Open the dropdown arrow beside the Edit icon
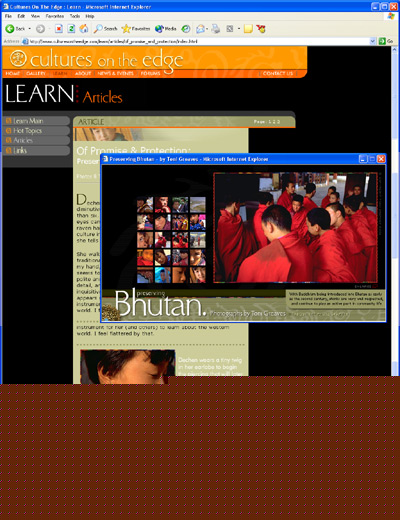The width and height of the screenshot is (400, 520). pyautogui.click(x=239, y=29)
